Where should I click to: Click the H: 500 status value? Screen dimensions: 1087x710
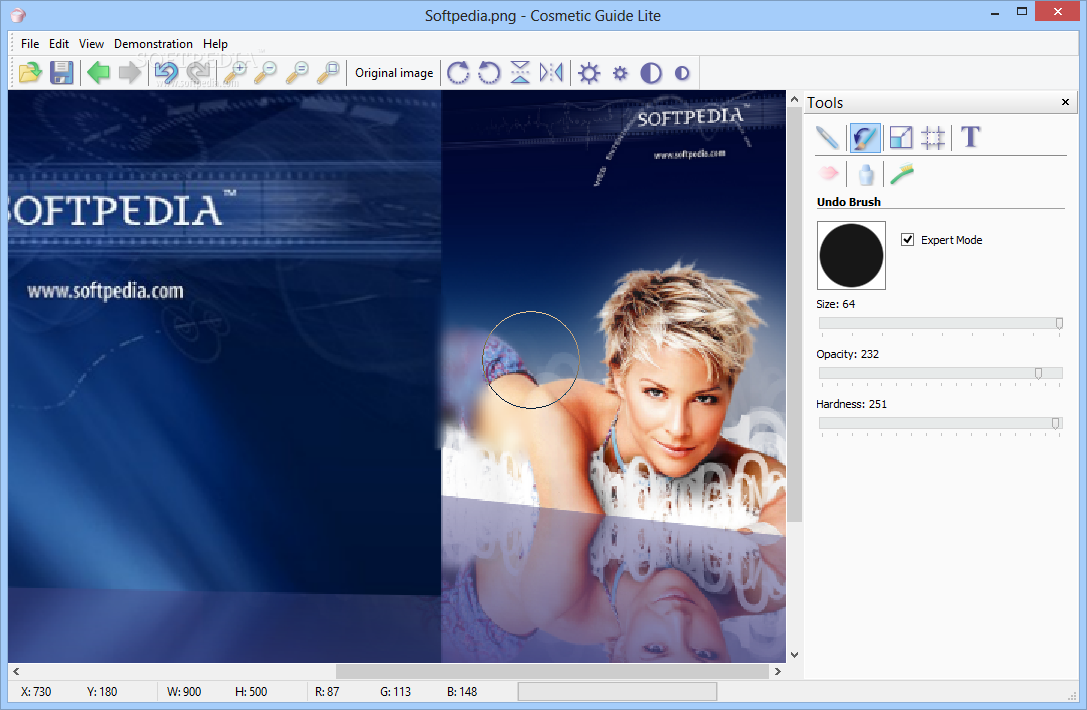tap(251, 691)
